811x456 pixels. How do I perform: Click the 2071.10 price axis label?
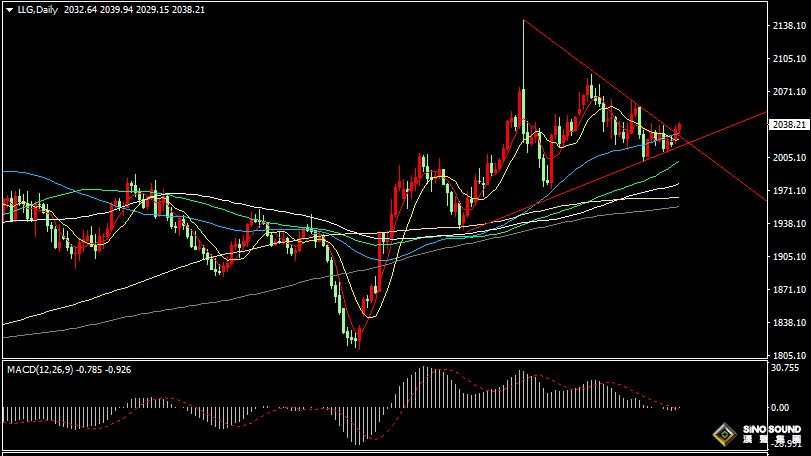click(788, 92)
